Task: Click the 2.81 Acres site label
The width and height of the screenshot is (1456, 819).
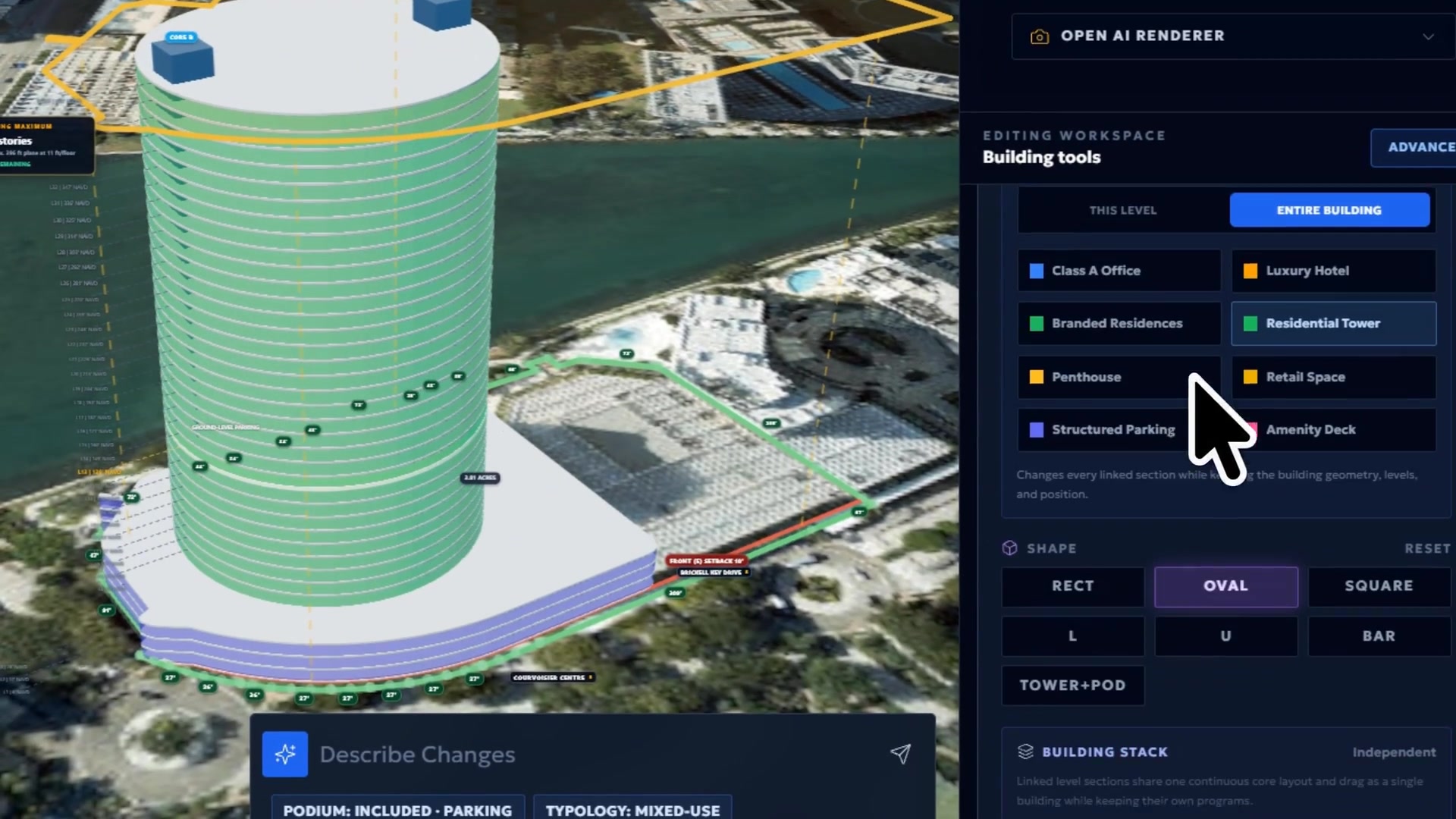Action: pos(480,478)
